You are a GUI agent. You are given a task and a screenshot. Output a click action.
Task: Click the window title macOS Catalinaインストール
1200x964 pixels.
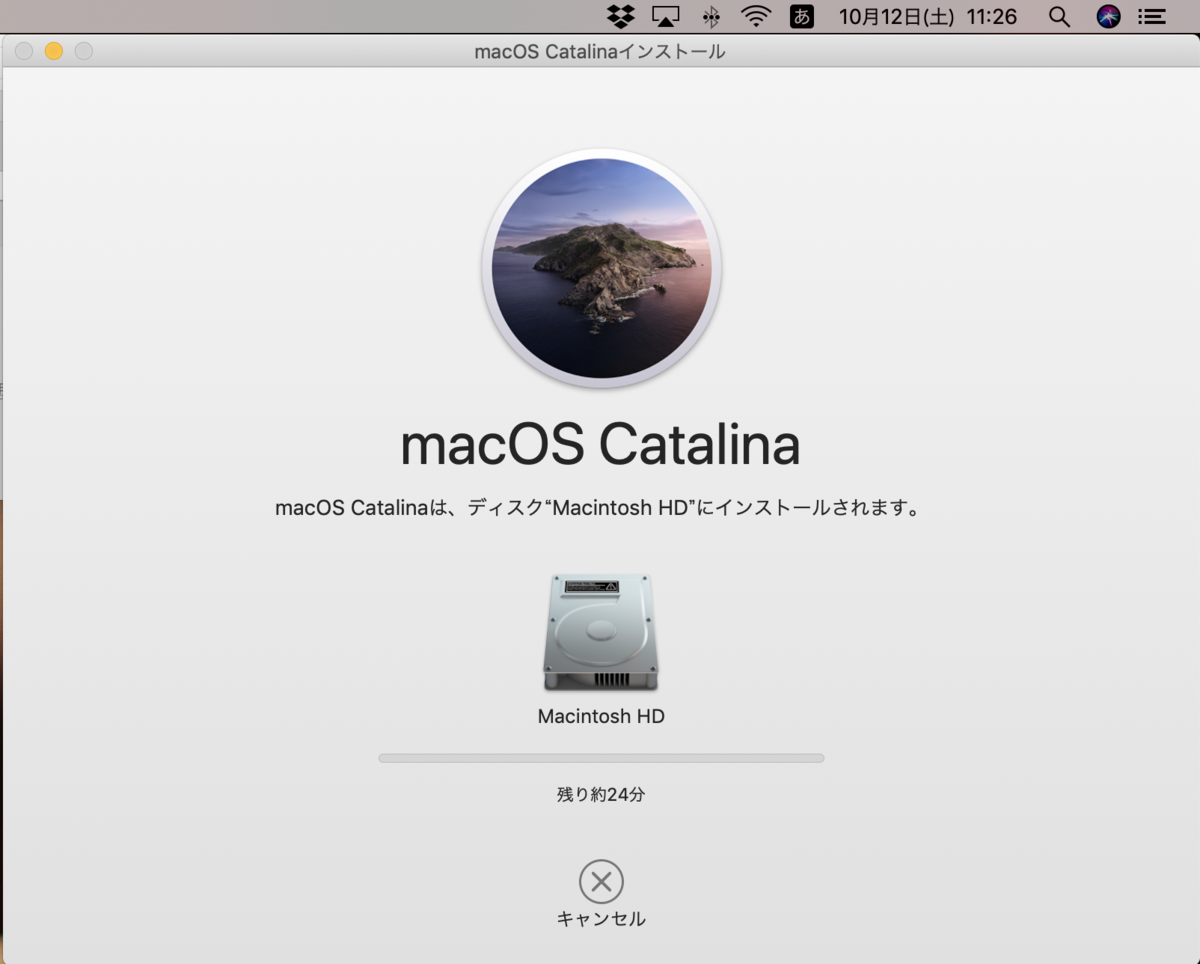(x=600, y=52)
